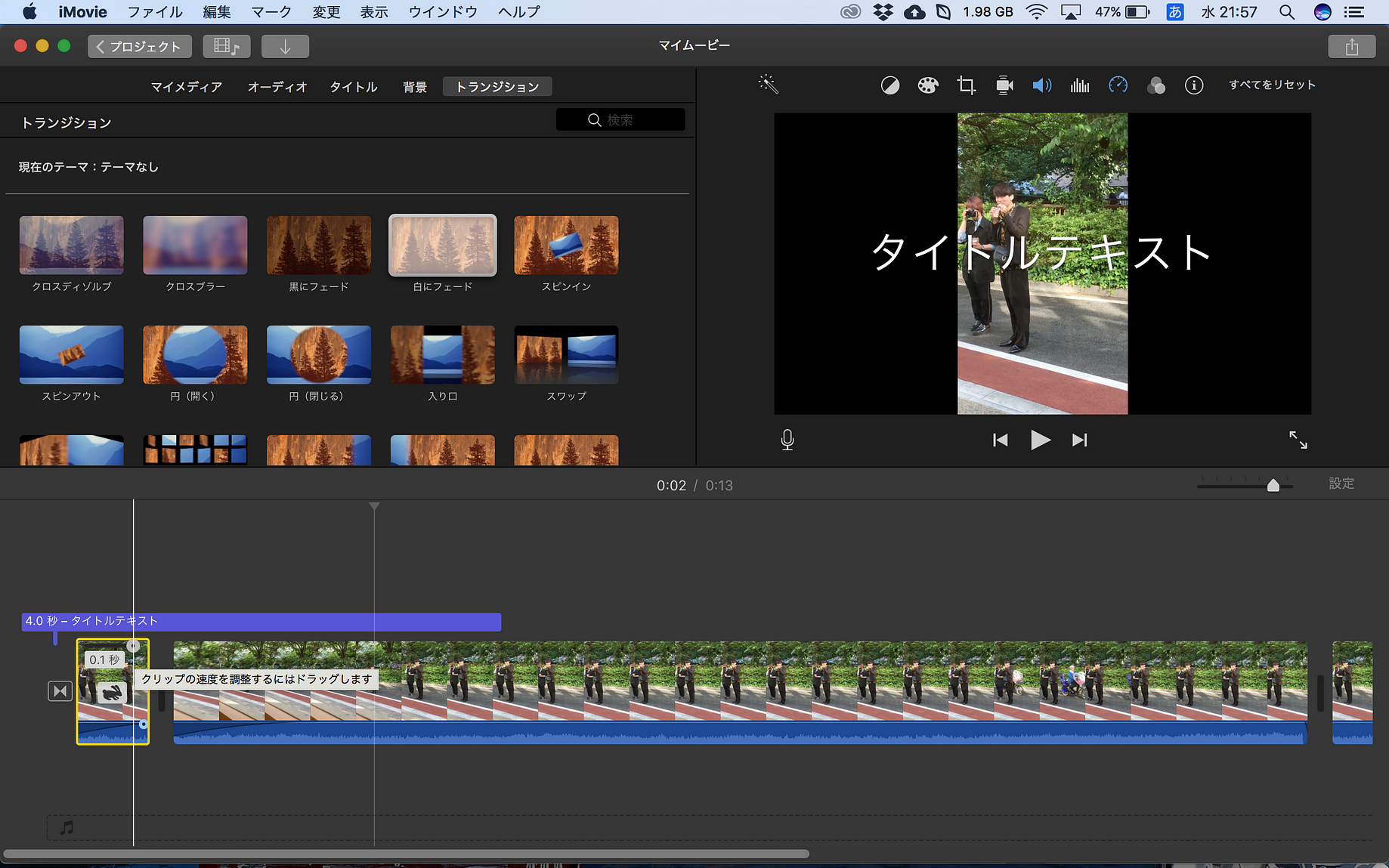Open the ウインドウ menu
Screen dimensions: 1389x868
pyautogui.click(x=443, y=12)
